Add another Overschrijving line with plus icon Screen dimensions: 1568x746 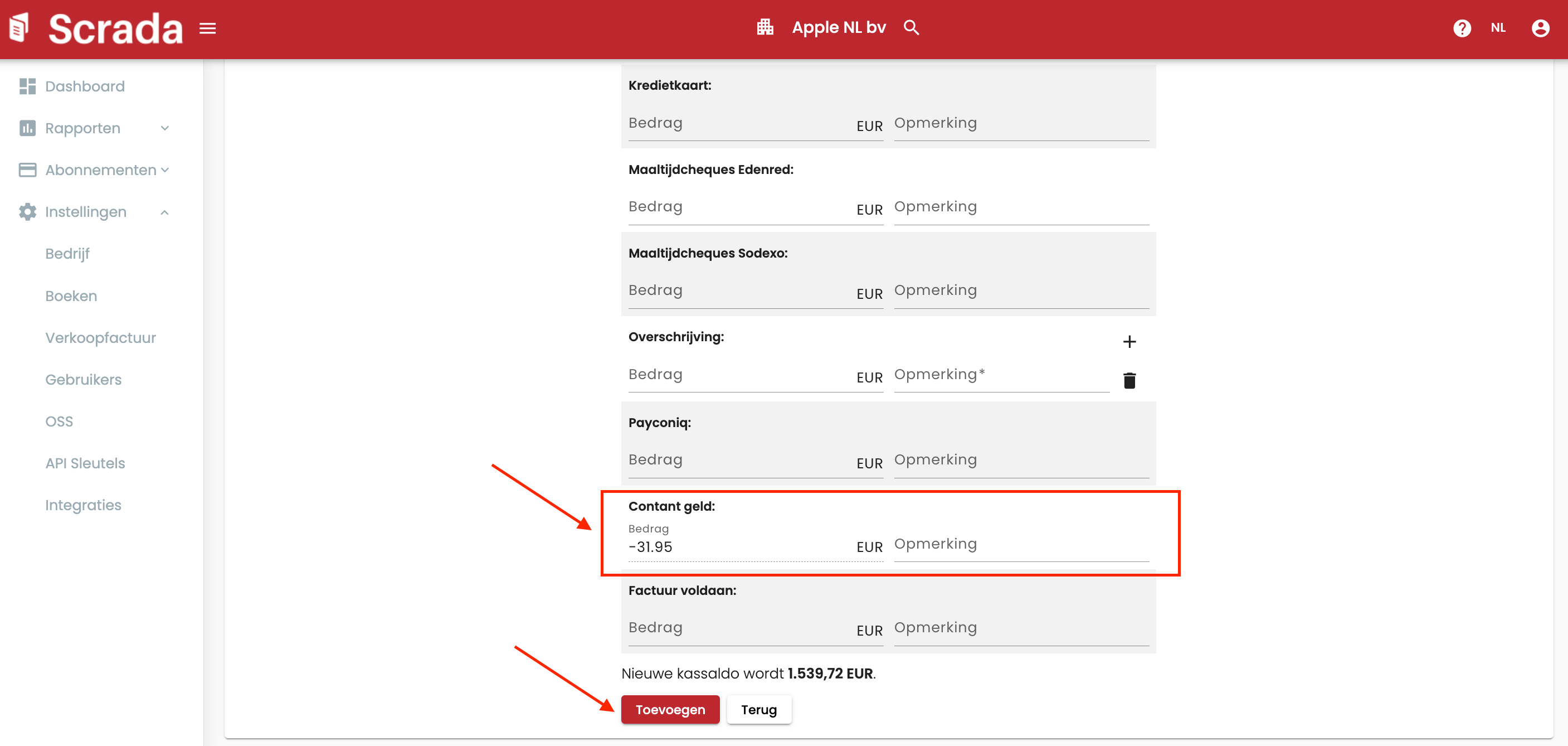[x=1129, y=342]
